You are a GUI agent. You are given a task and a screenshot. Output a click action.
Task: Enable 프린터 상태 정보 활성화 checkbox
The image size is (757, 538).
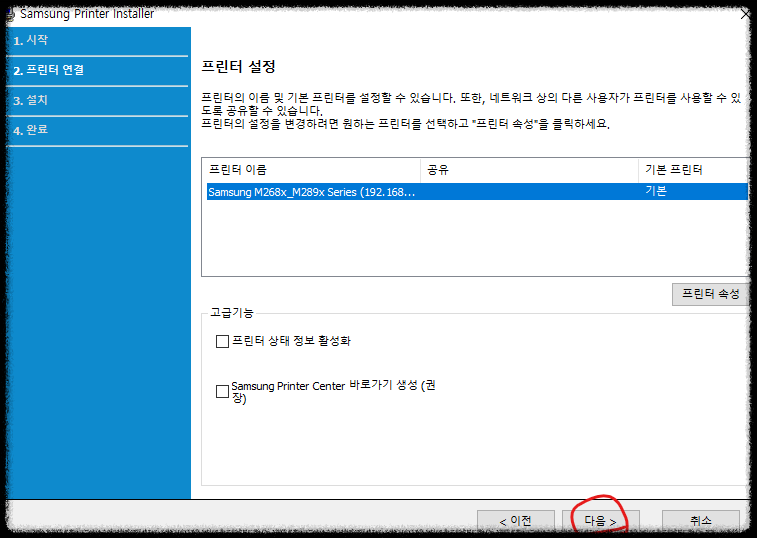[x=222, y=341]
